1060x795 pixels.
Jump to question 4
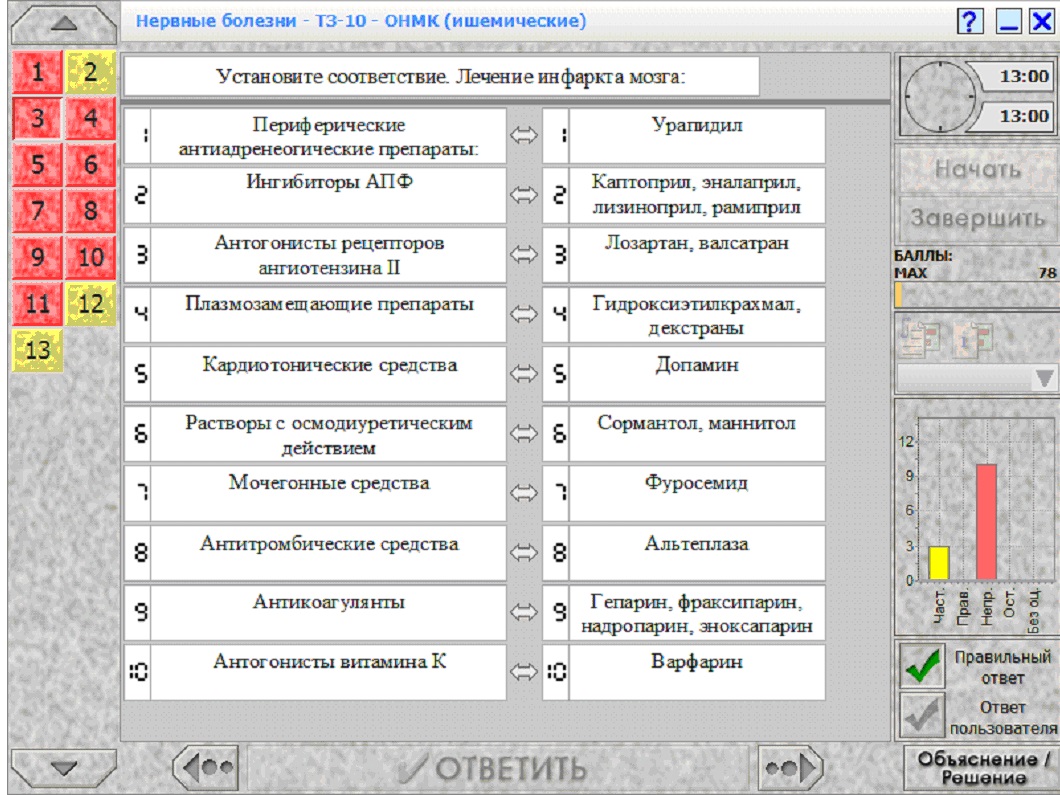coord(91,118)
